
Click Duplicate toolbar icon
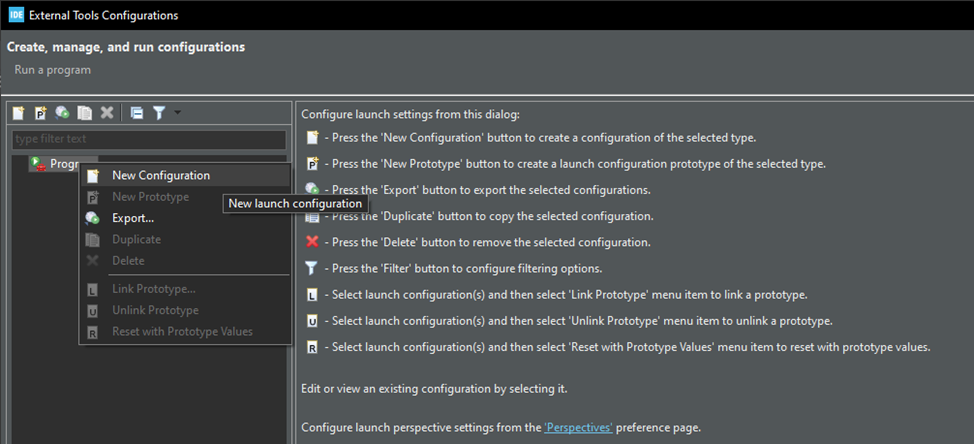coord(84,113)
